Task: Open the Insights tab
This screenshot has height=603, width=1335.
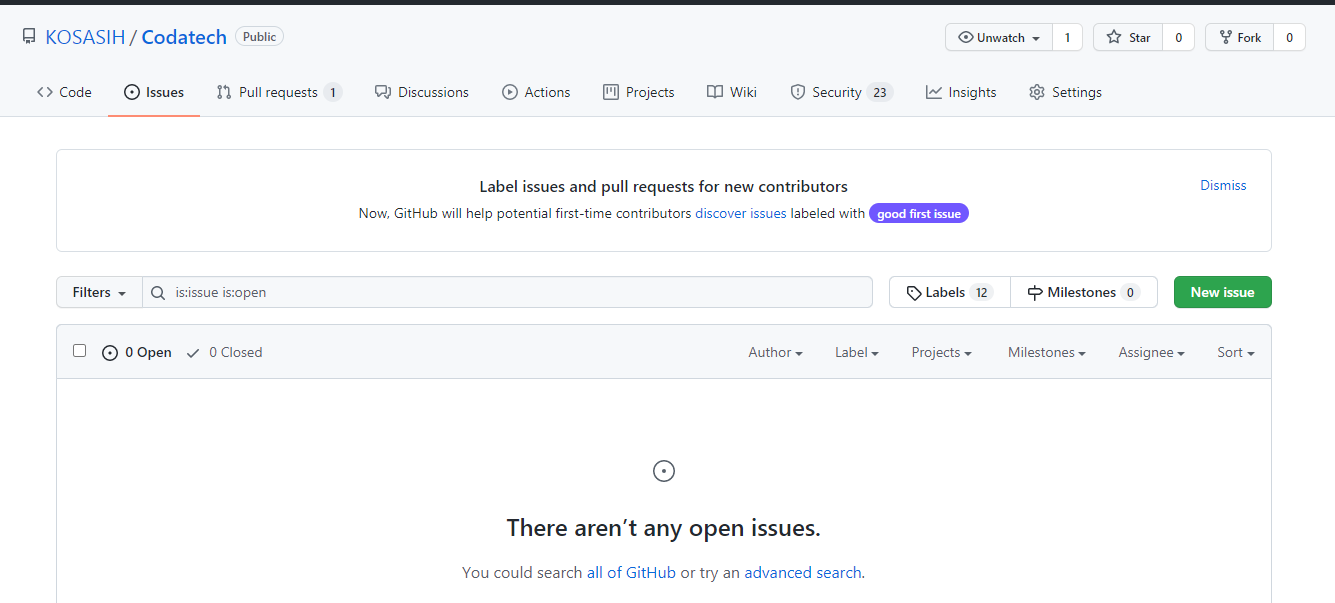Action: [961, 92]
